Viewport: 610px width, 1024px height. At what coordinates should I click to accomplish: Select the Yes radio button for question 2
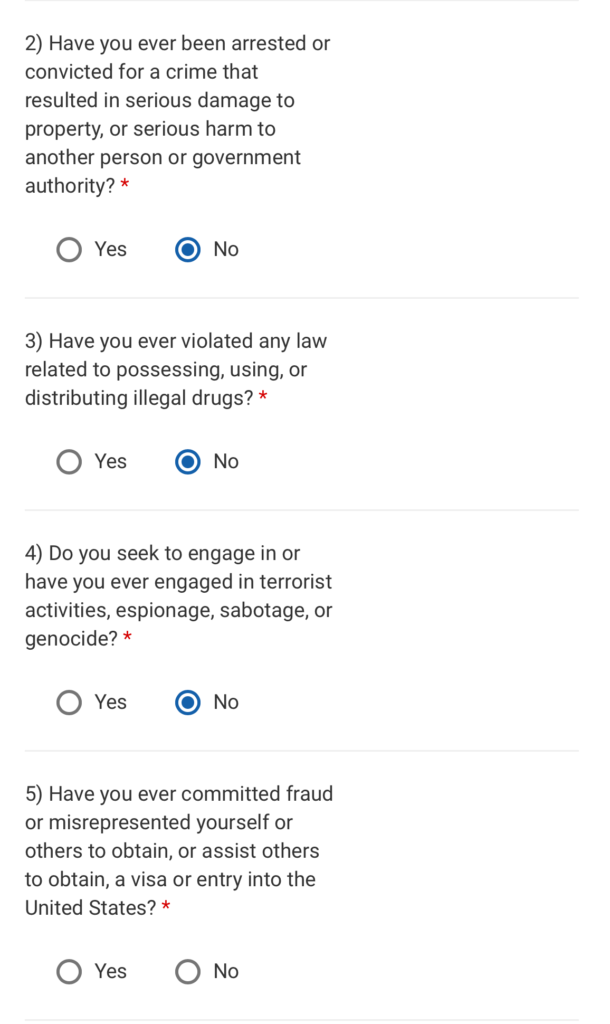69,249
